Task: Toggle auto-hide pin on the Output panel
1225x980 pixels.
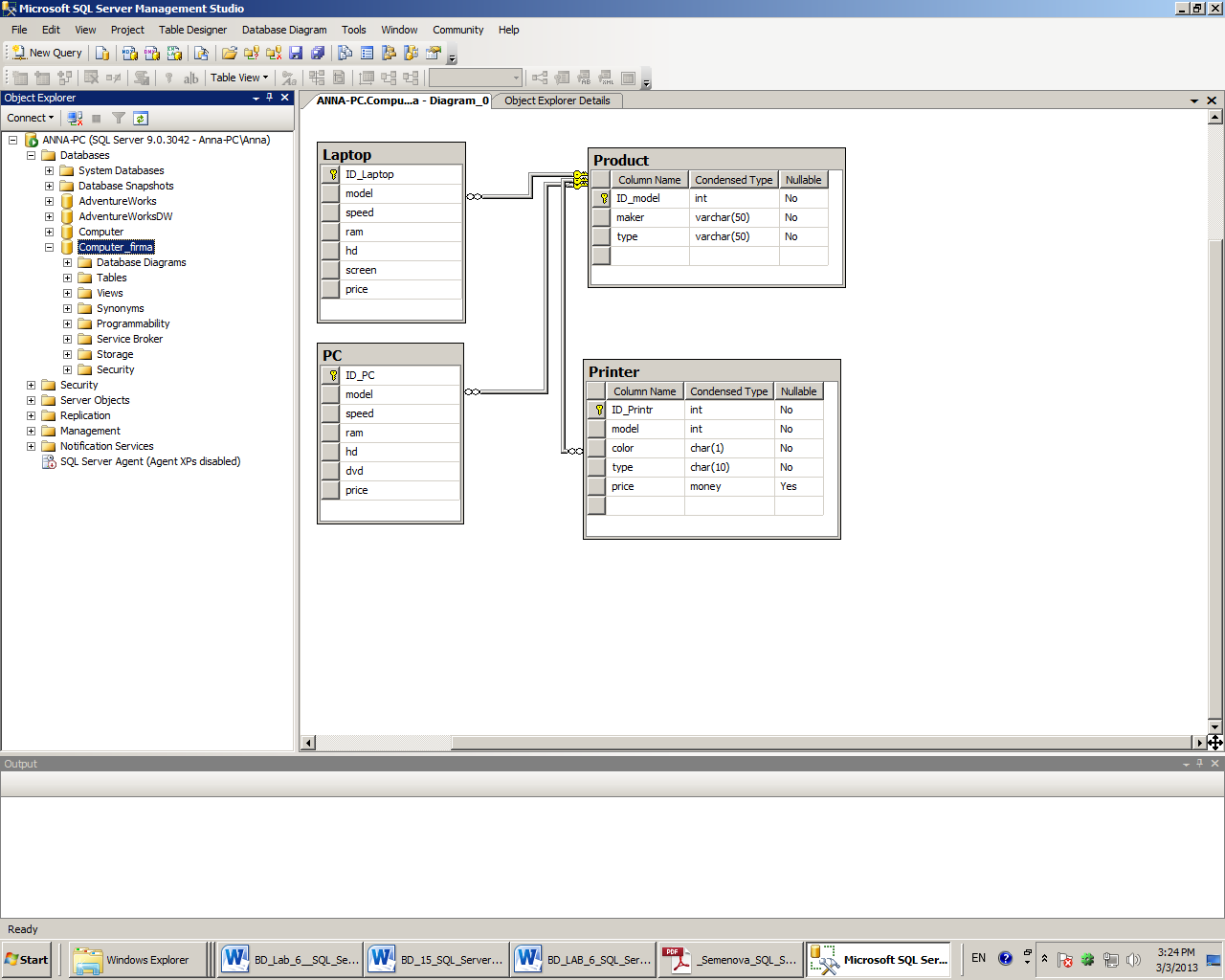Action: pos(1200,764)
